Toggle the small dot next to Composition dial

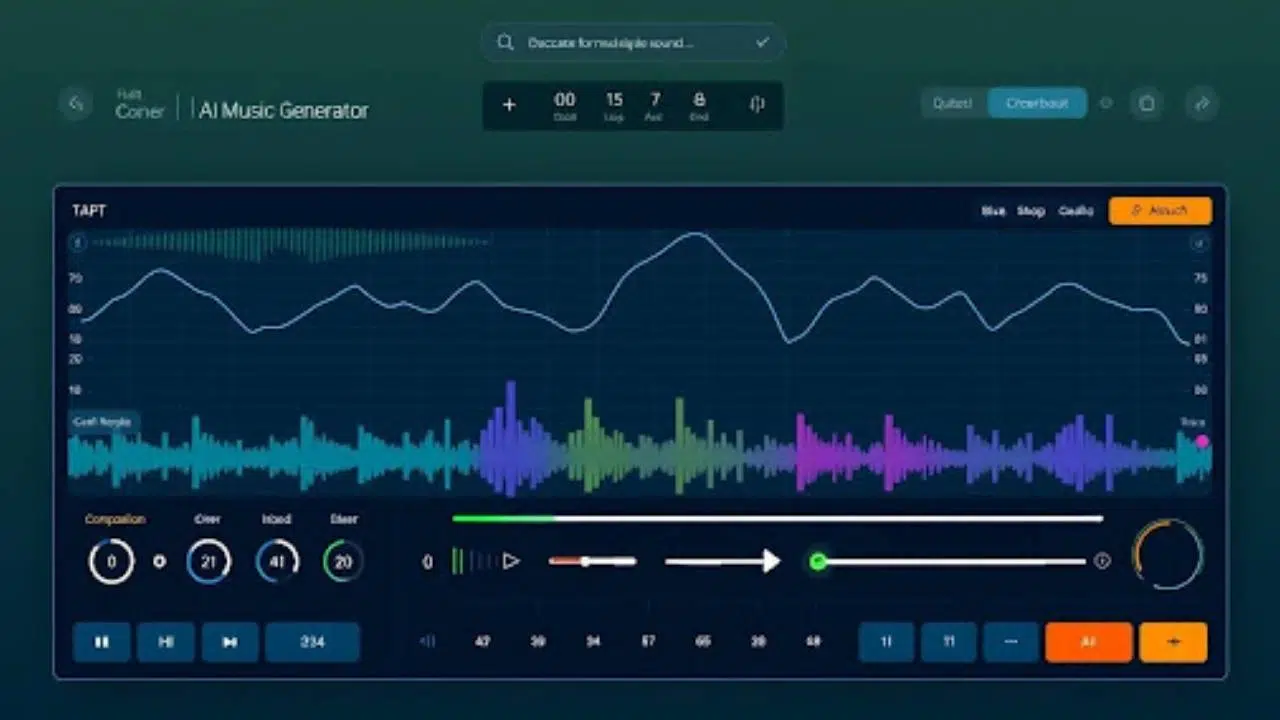tap(159, 561)
